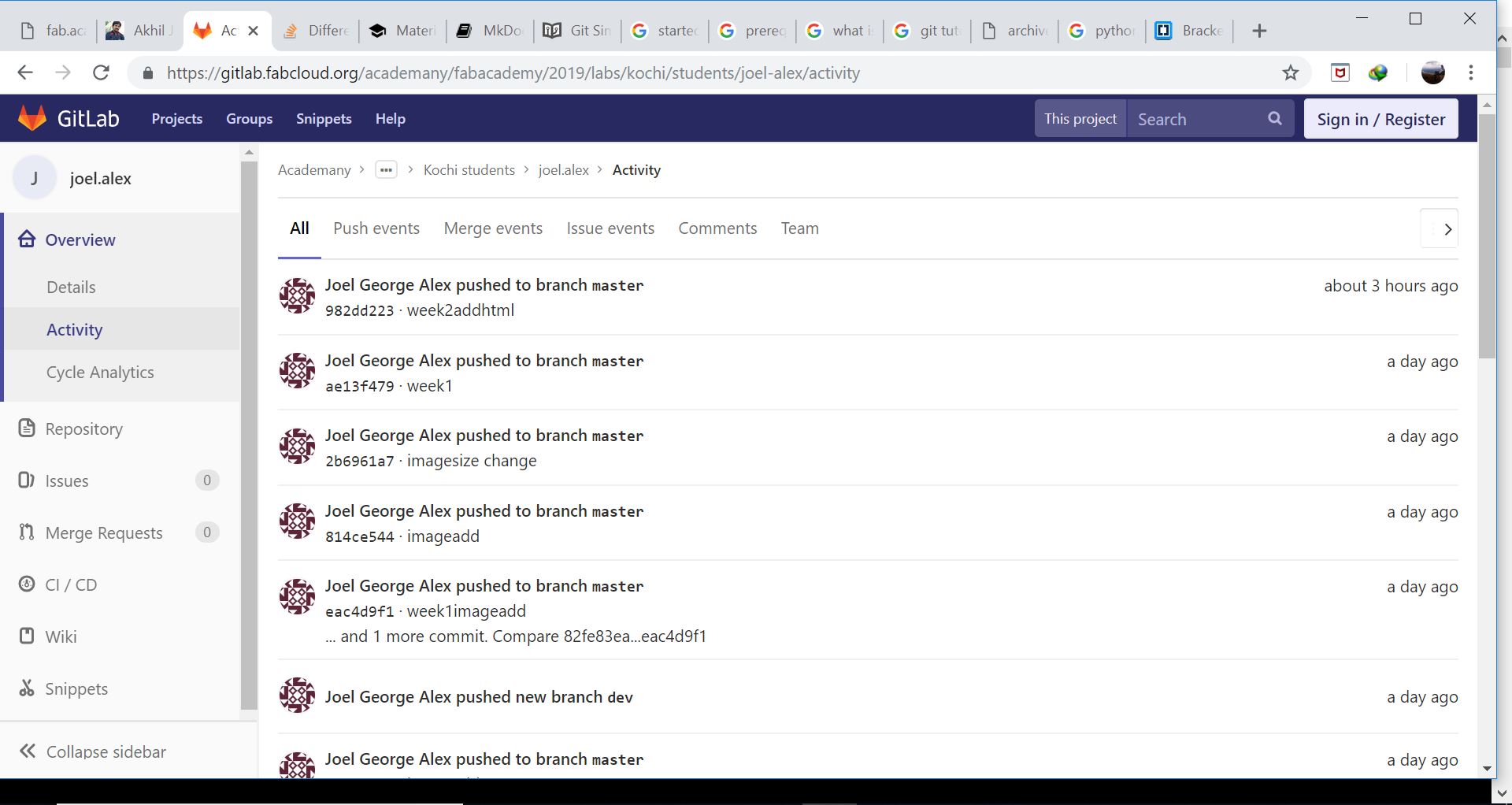Switch to the Brackets browser tab
This screenshot has width=1512, height=805.
click(1188, 31)
